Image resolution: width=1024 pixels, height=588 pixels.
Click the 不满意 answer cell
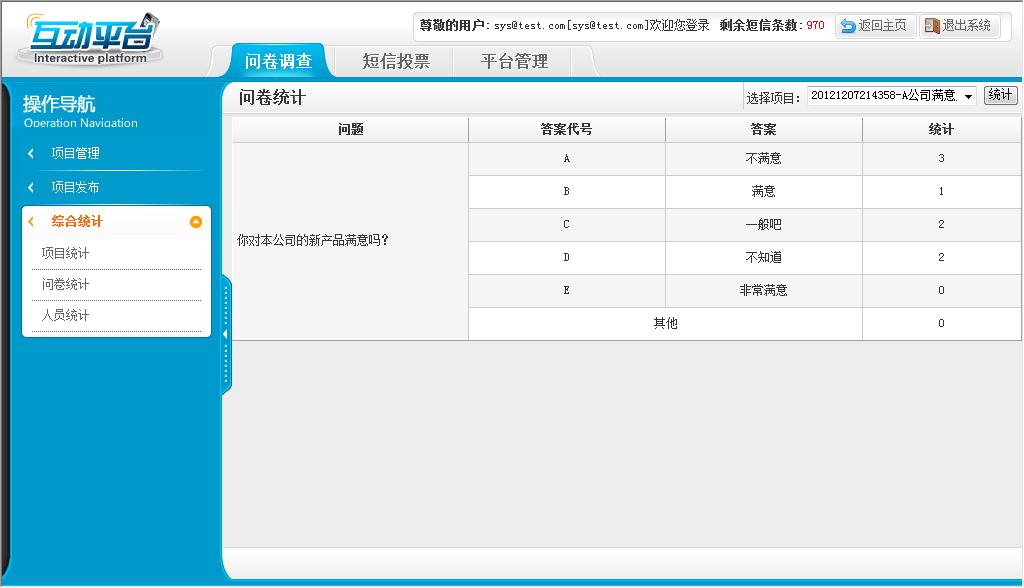coord(763,159)
